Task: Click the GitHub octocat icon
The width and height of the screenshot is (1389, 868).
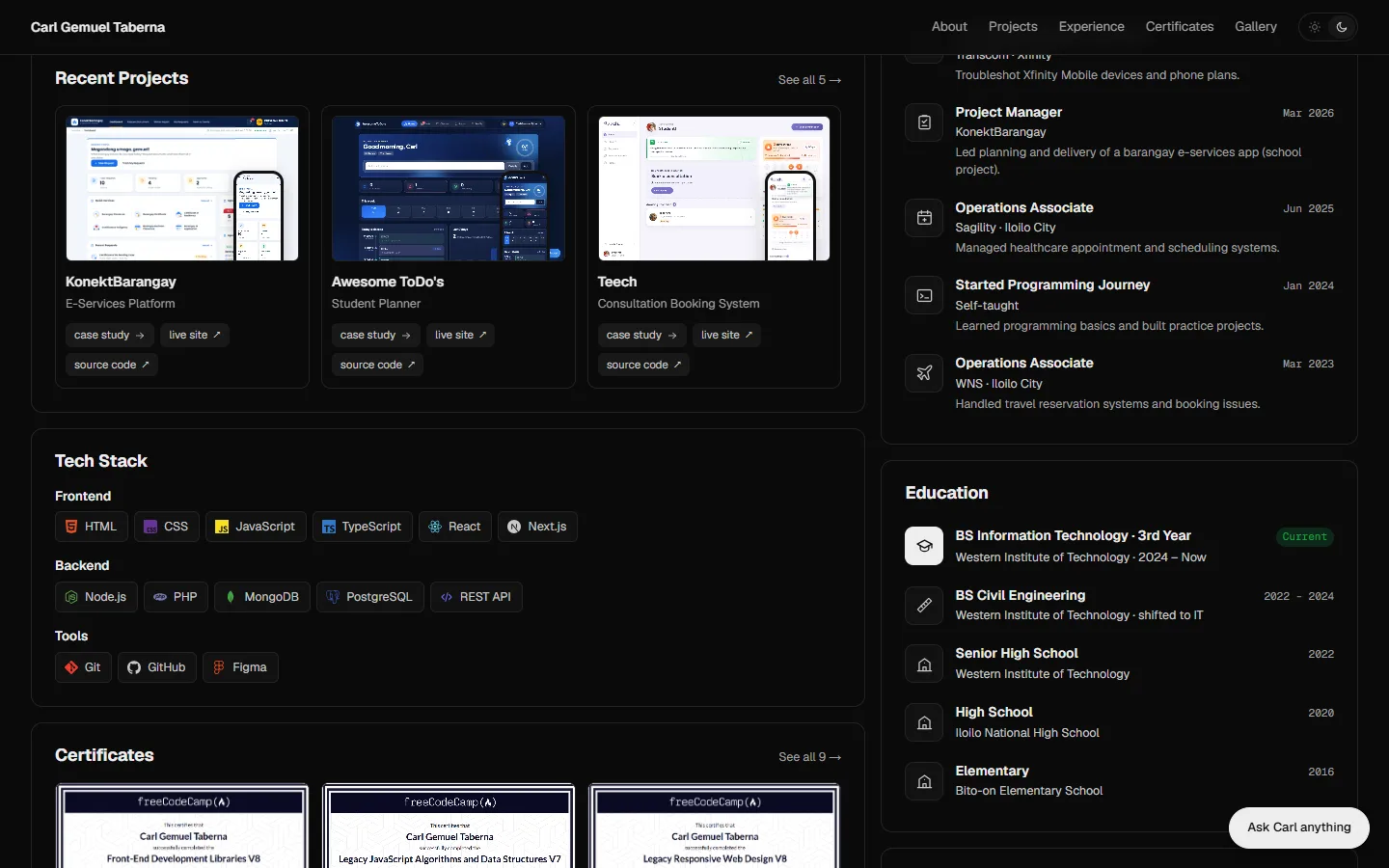Action: coord(134,667)
